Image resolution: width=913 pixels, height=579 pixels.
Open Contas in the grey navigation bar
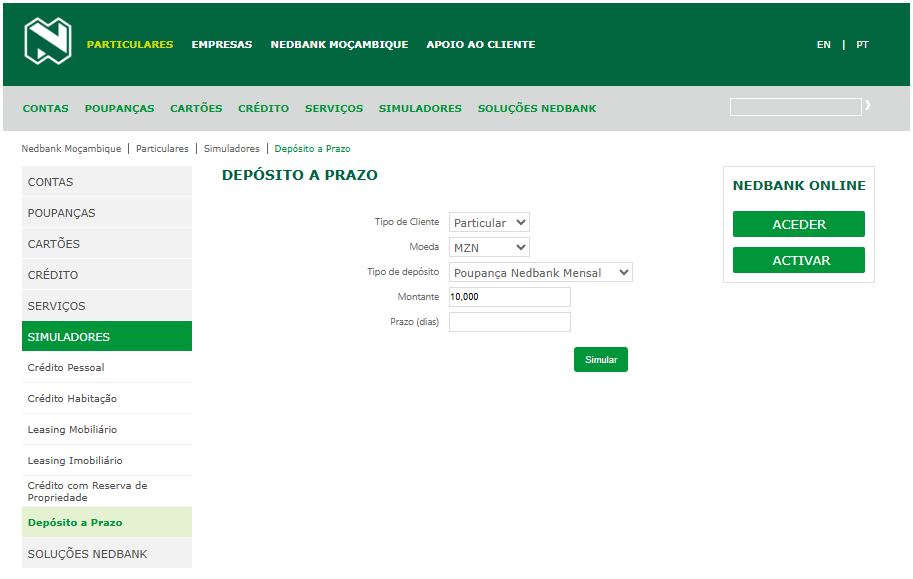click(x=45, y=108)
